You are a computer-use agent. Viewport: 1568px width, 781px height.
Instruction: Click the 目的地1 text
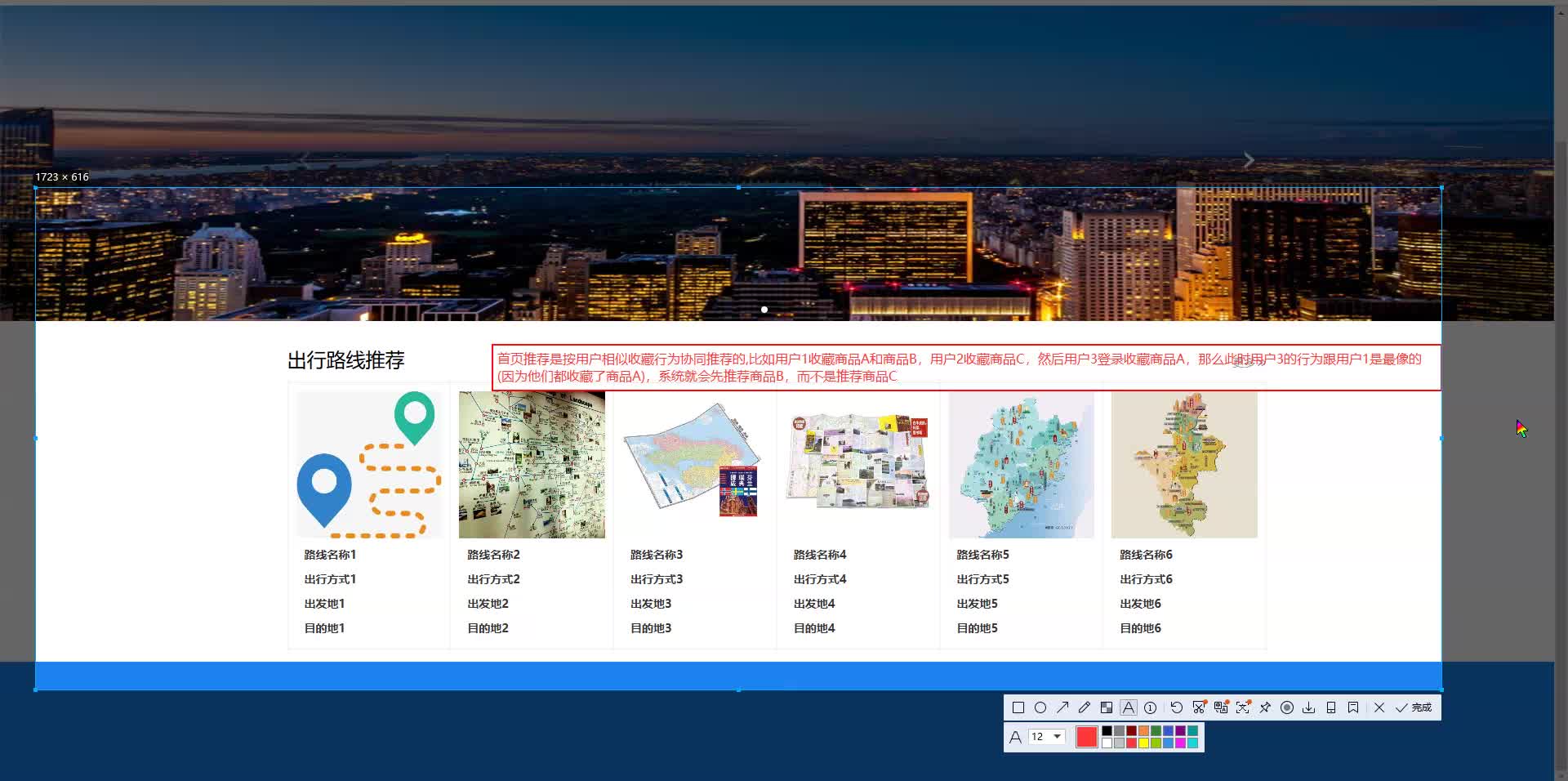click(x=324, y=628)
